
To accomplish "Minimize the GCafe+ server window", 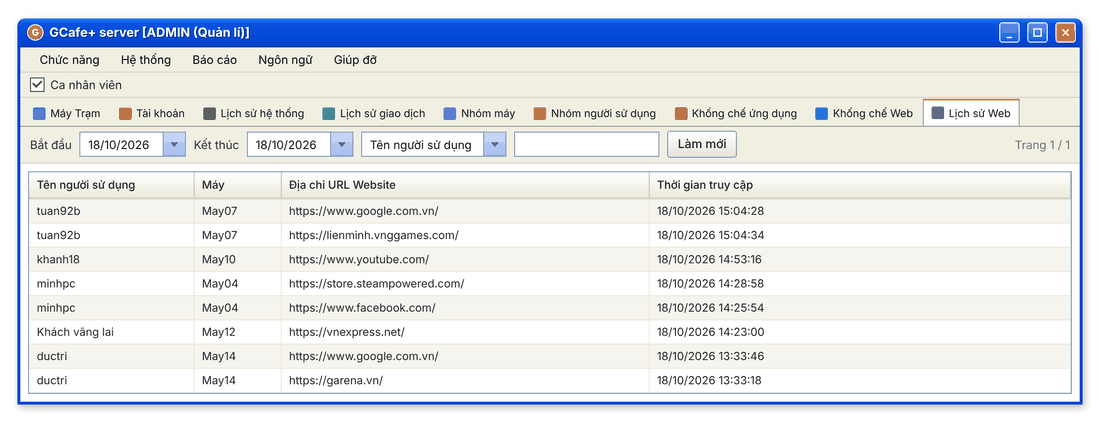I will click(x=1010, y=33).
